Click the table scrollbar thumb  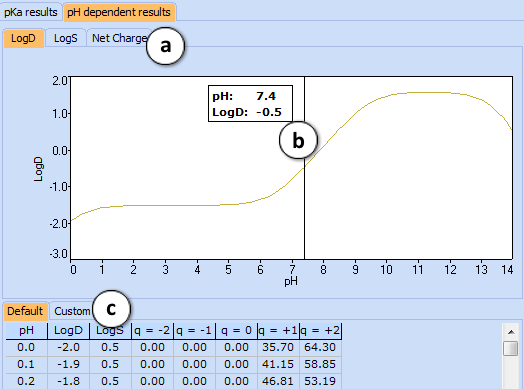[511, 348]
